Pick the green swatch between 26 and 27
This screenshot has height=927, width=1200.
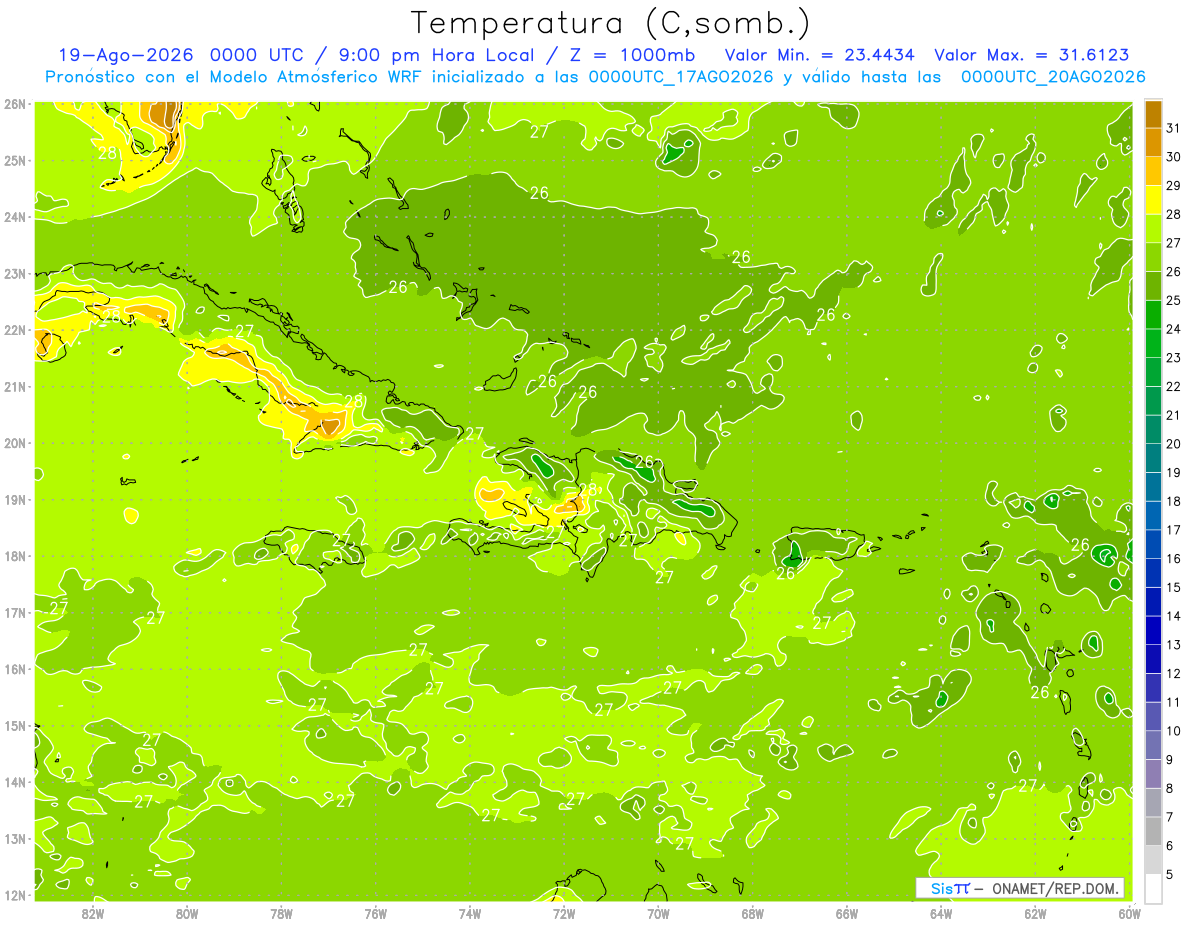click(1153, 257)
